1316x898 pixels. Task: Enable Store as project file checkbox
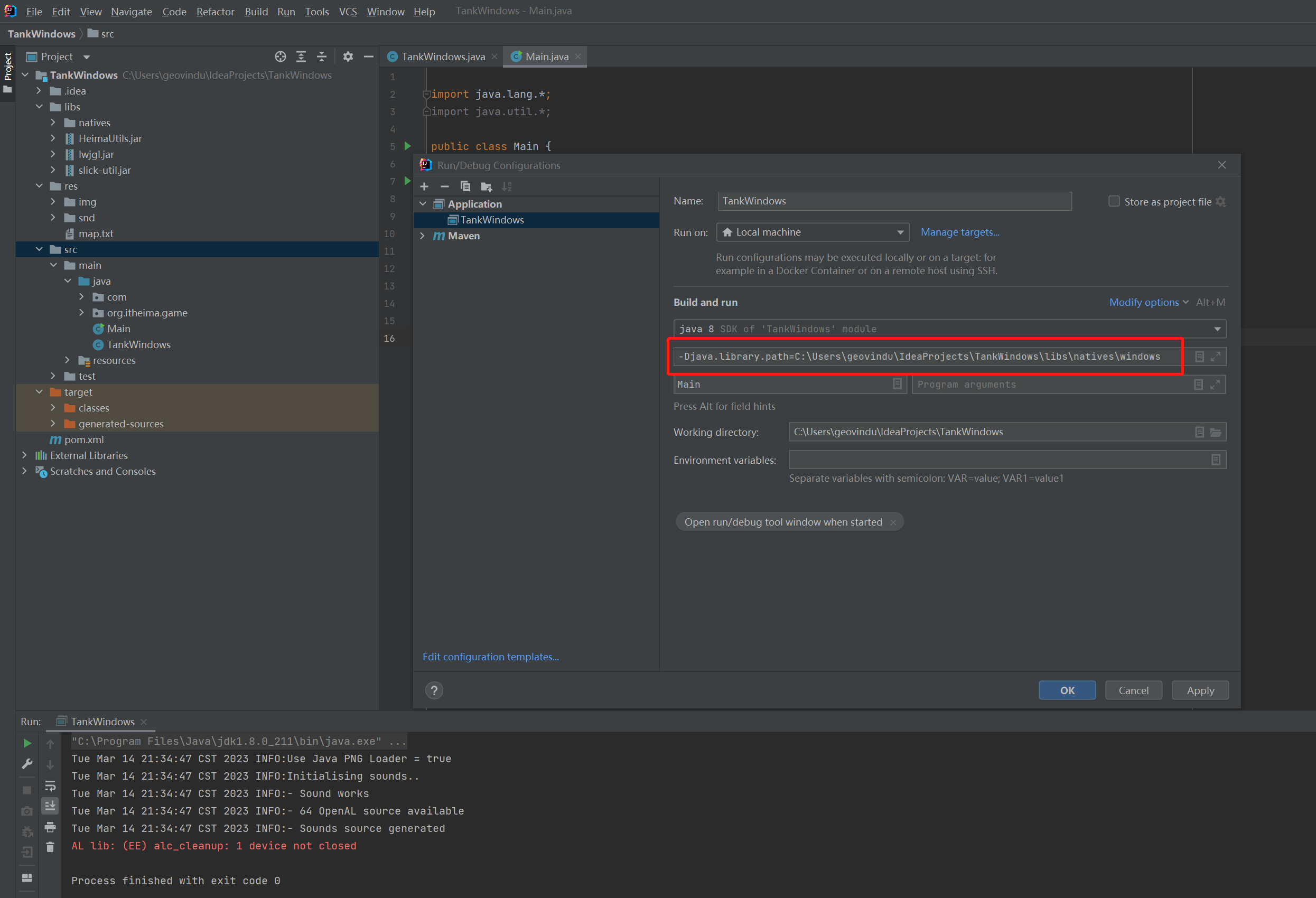[1114, 202]
